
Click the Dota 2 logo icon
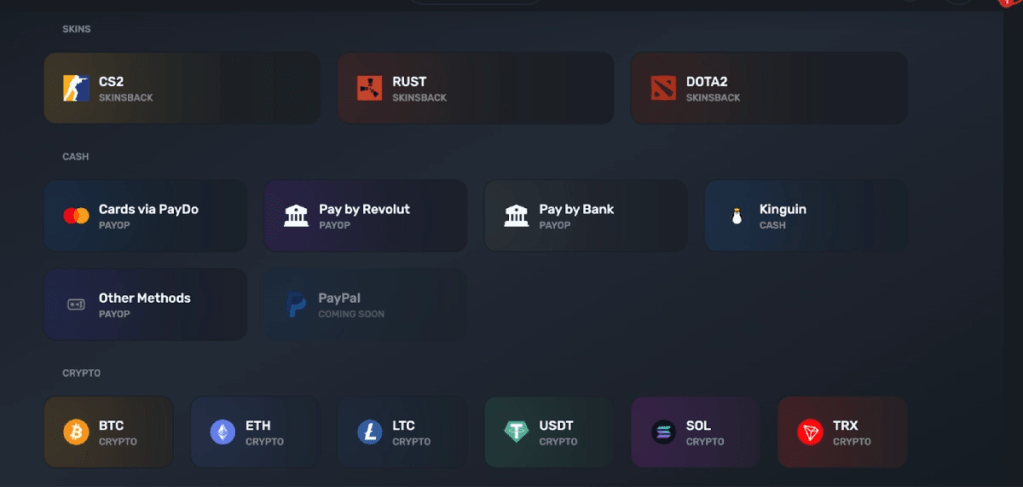click(663, 88)
